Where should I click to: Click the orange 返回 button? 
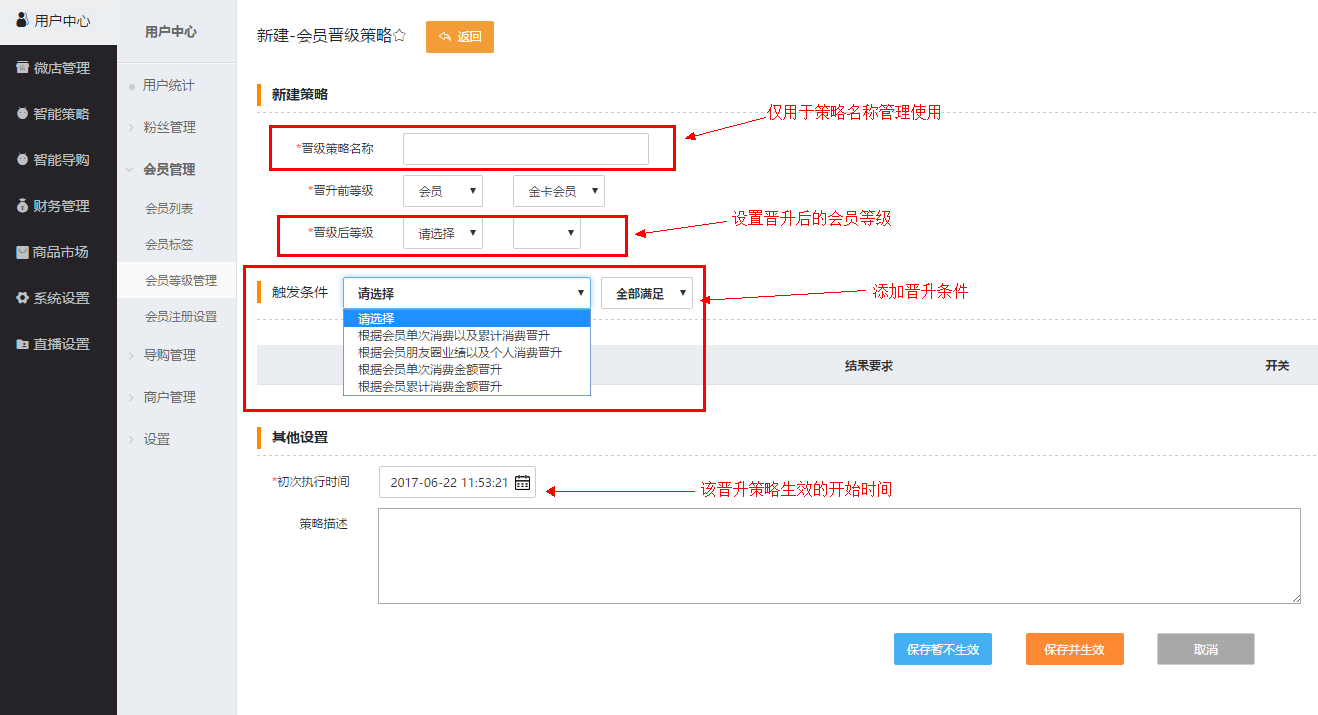(459, 37)
